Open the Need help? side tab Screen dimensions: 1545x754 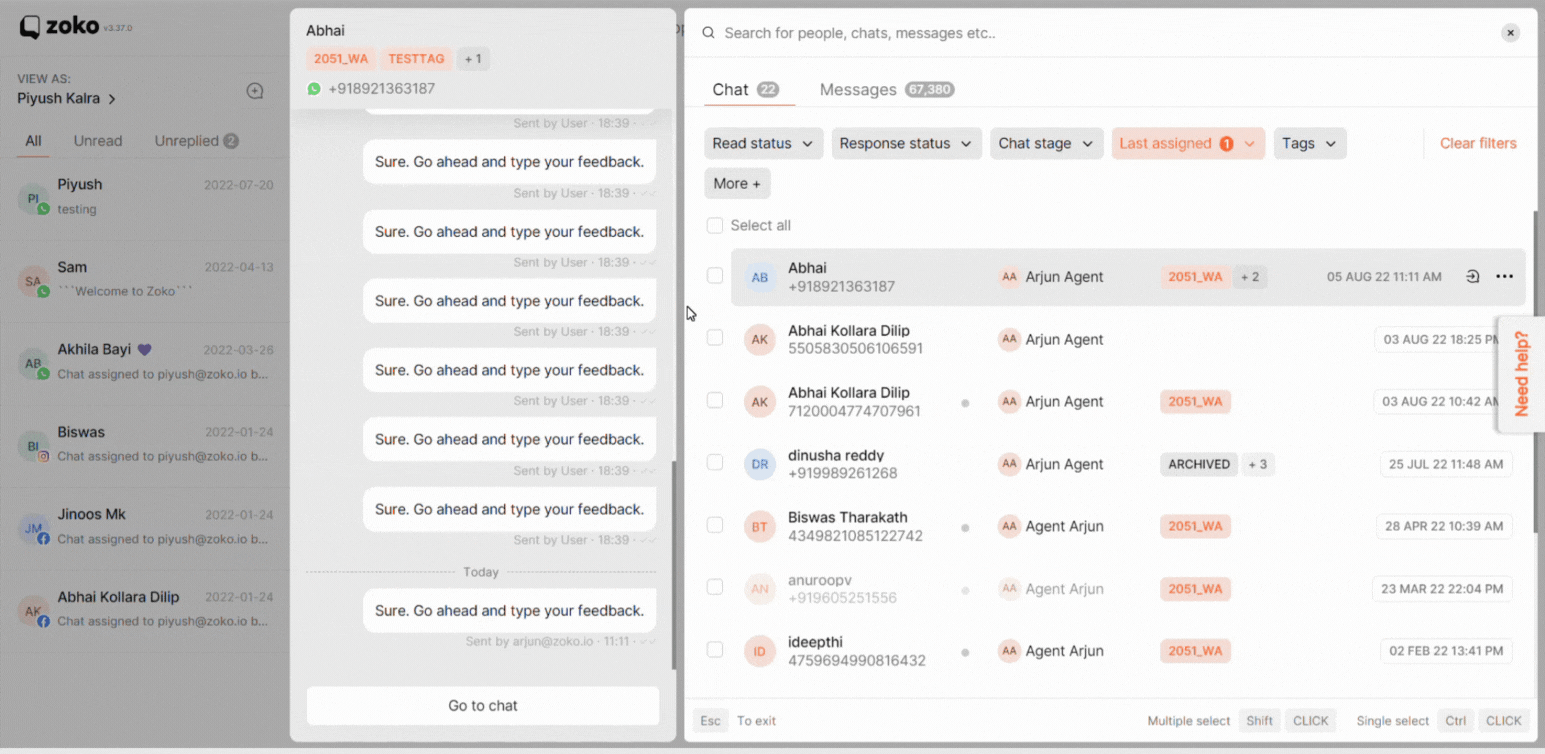click(1521, 374)
